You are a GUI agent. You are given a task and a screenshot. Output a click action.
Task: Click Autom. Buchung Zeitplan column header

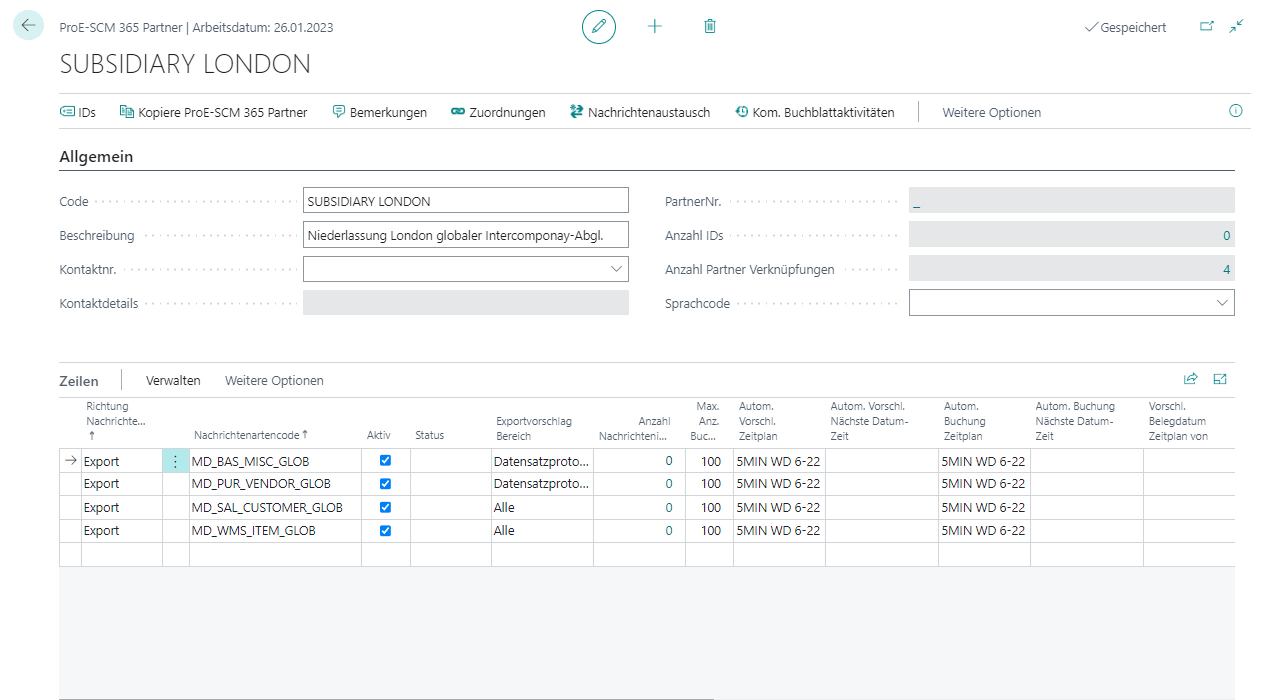pos(965,421)
